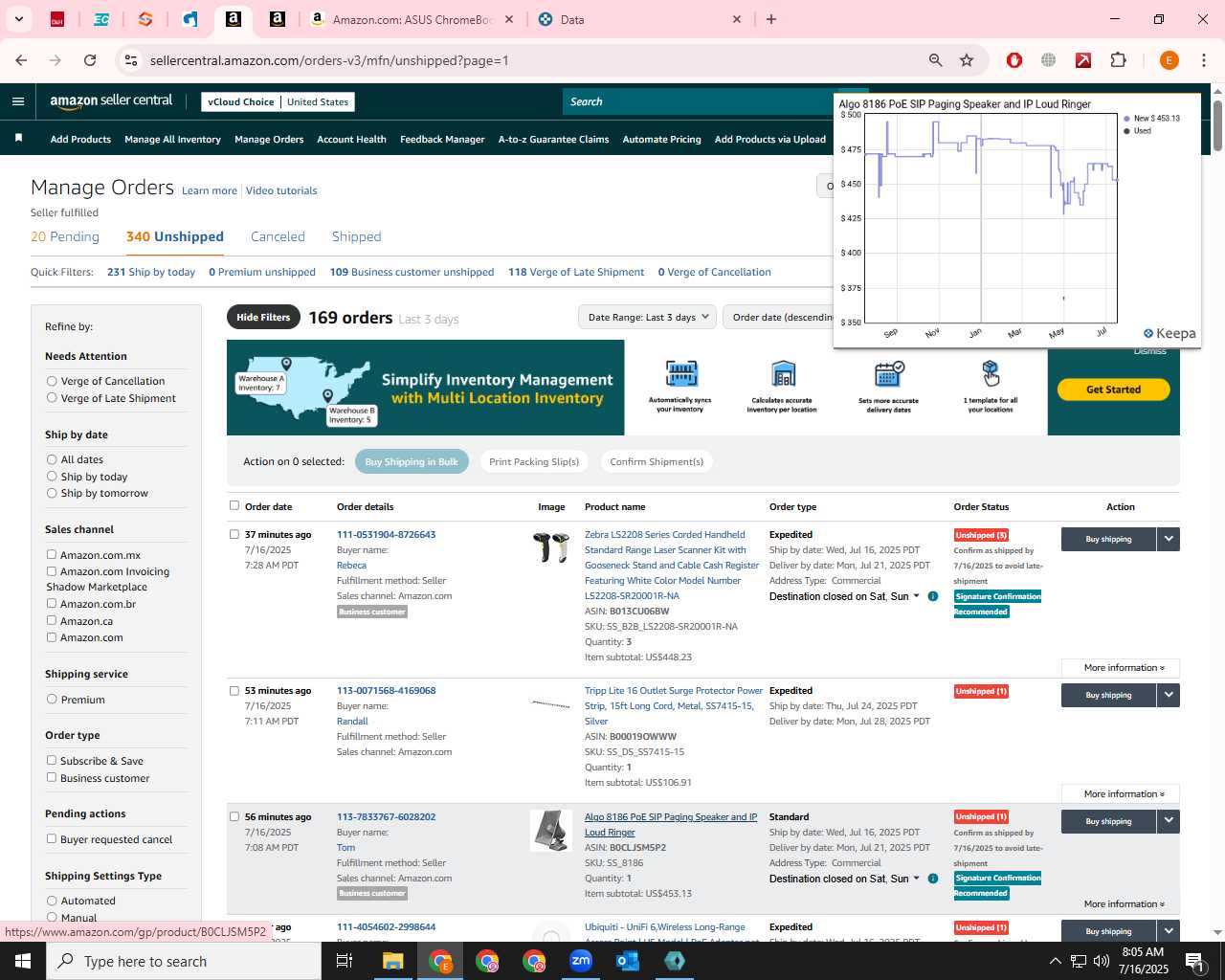1225x980 pixels.
Task: Switch to the Canceled tab
Action: 278,236
